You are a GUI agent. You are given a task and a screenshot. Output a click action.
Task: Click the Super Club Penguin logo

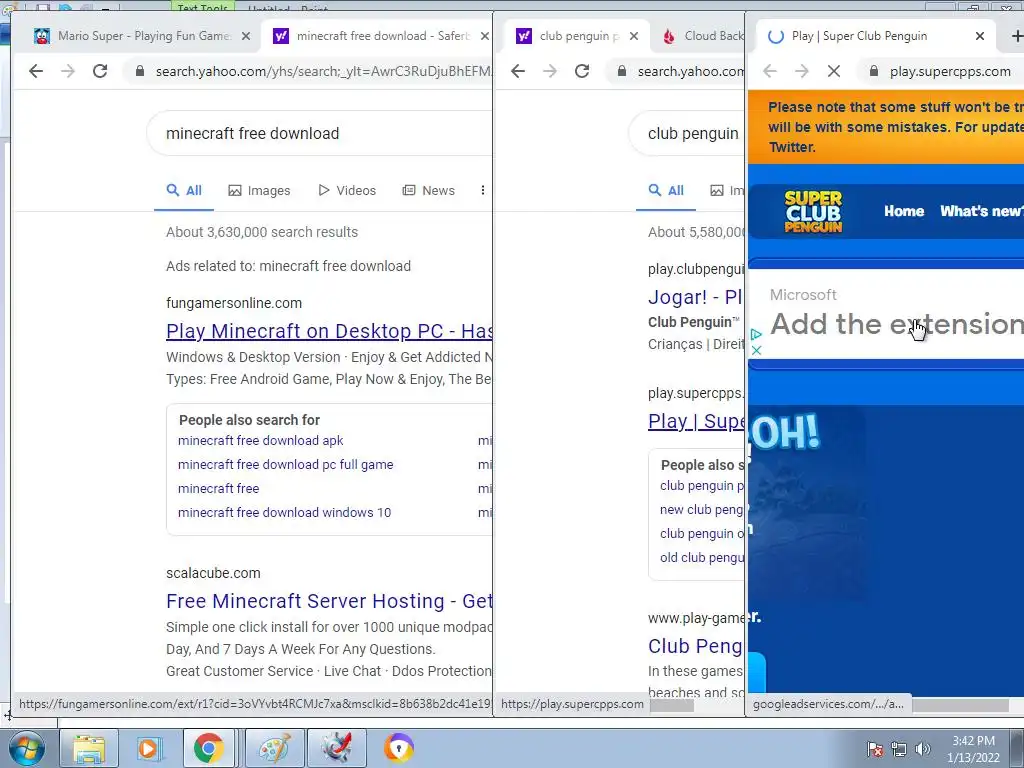[x=813, y=212]
